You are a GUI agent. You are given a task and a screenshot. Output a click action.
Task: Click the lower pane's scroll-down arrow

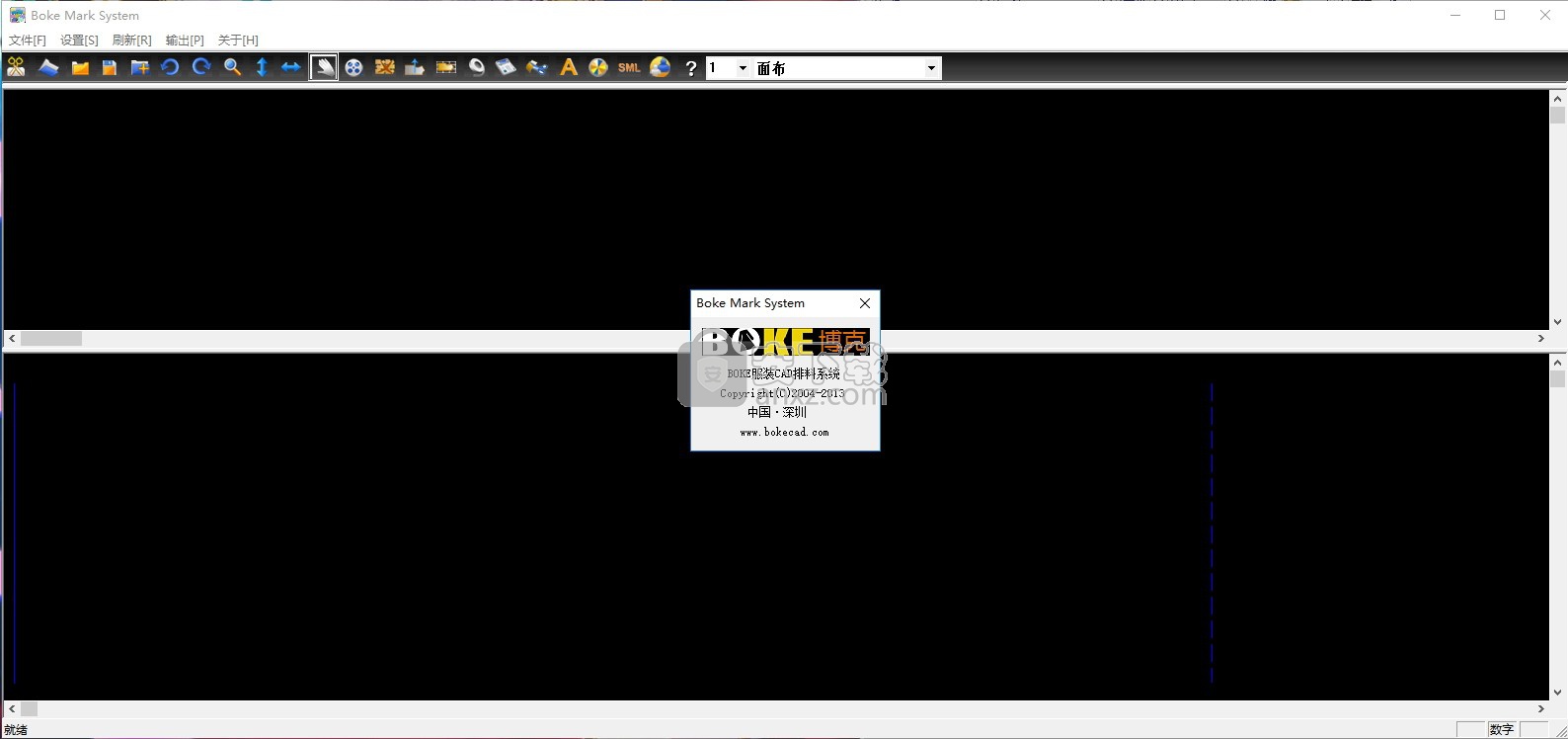point(1557,693)
